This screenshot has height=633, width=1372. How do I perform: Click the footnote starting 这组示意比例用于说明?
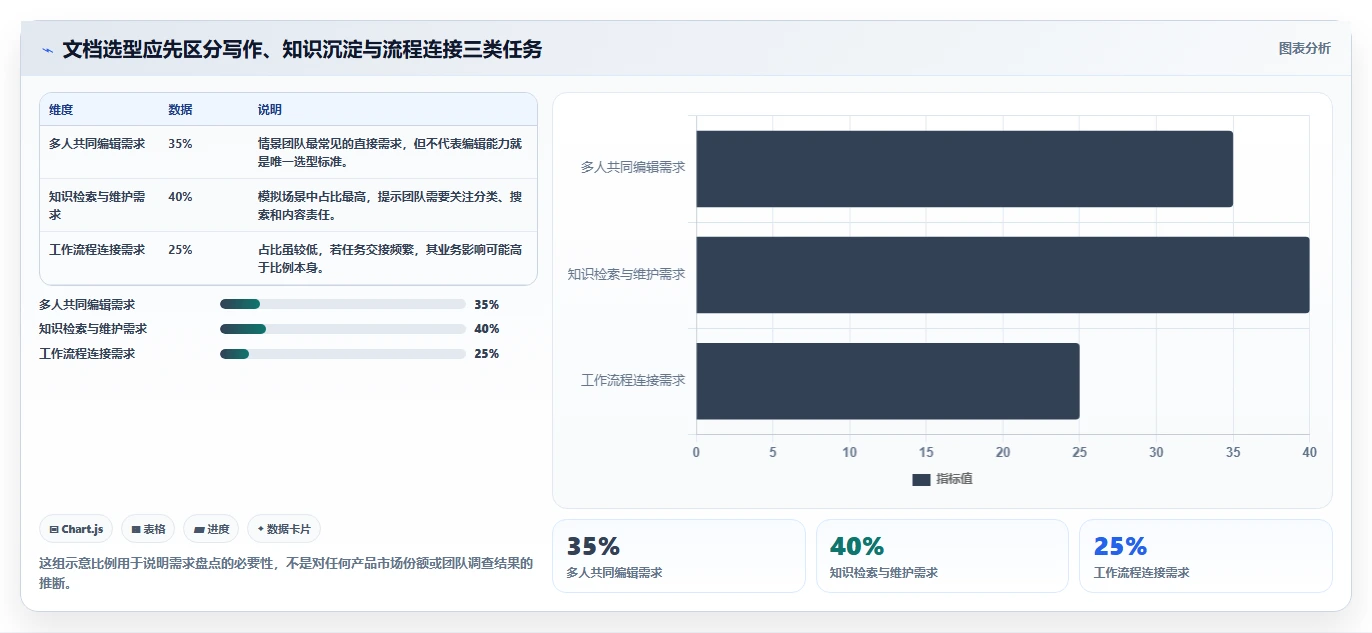point(286,573)
